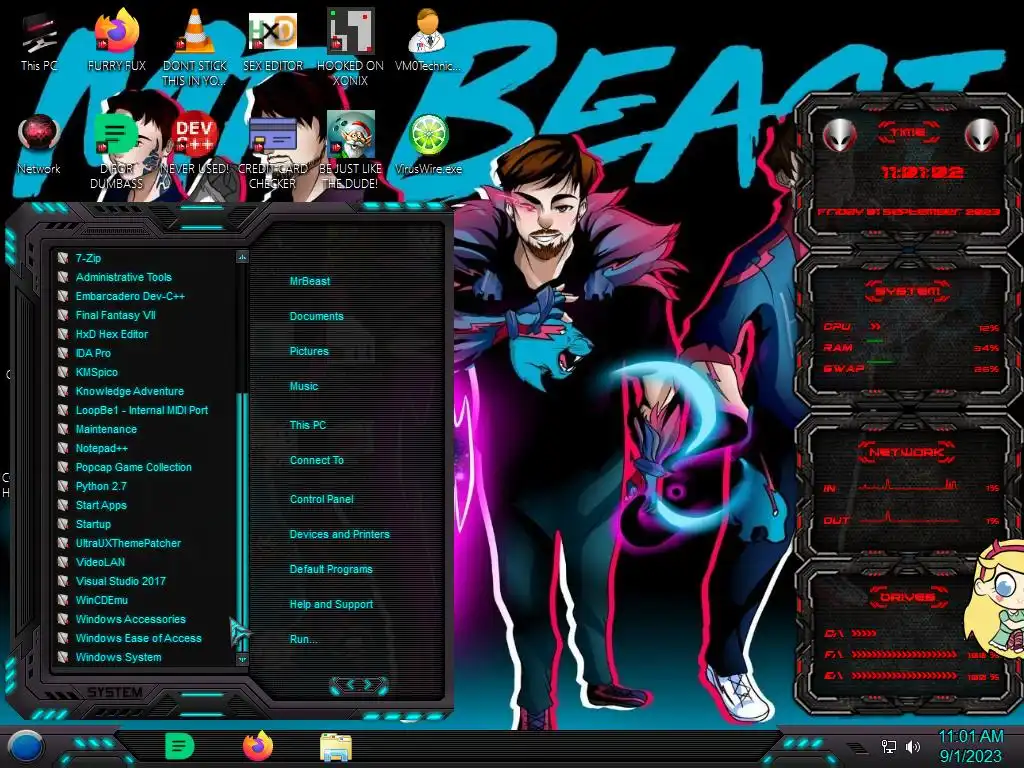1024x768 pixels.
Task: Click the folder icon beside WinCDEmu
Action: [63, 600]
